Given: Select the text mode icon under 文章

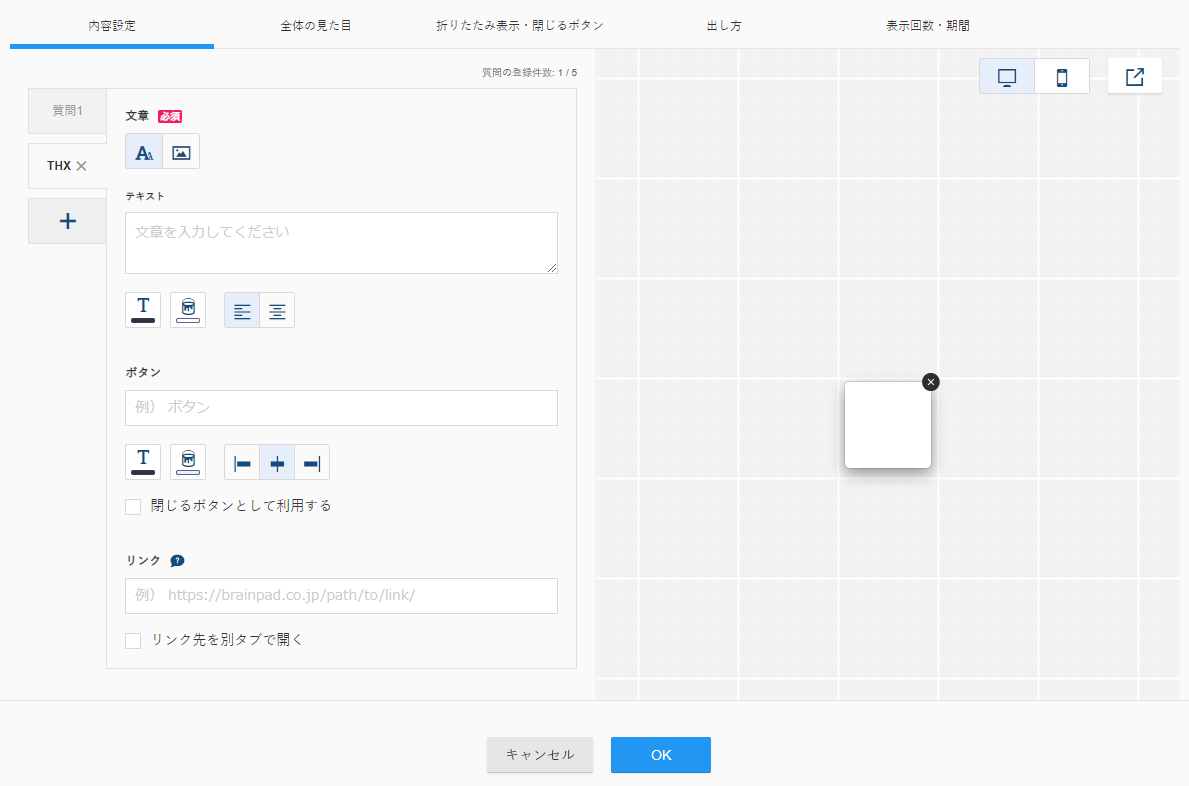Looking at the screenshot, I should coord(144,152).
